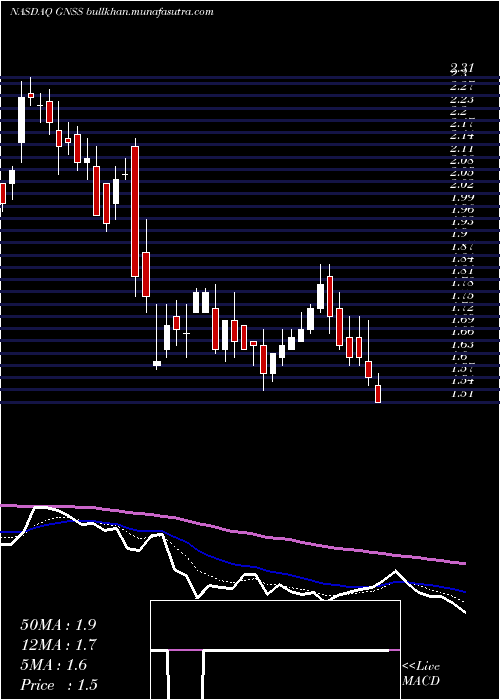
Task: Click the pink 50MA line
Action: pyautogui.click(x=232, y=530)
